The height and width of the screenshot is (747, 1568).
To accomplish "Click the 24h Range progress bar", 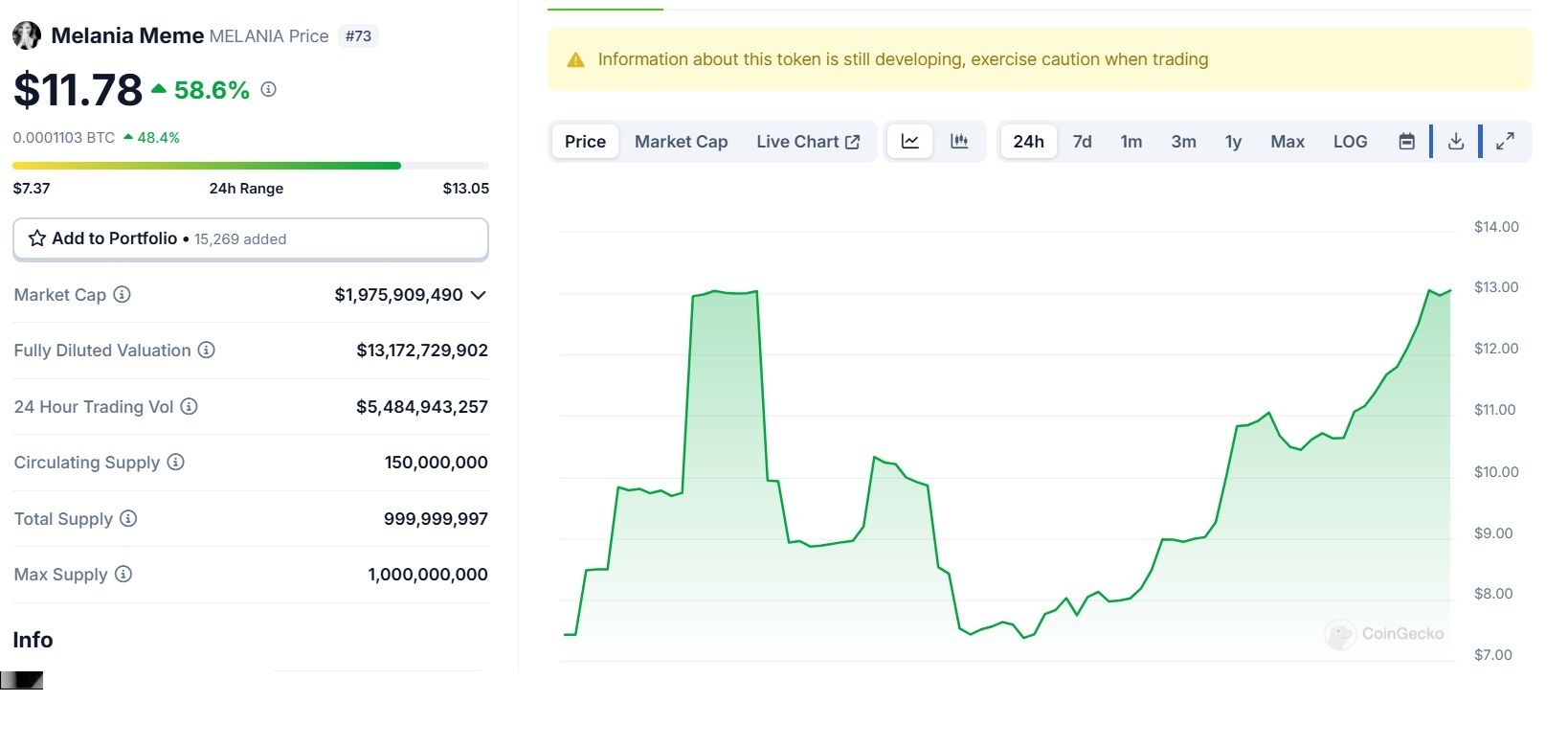I will point(251,166).
